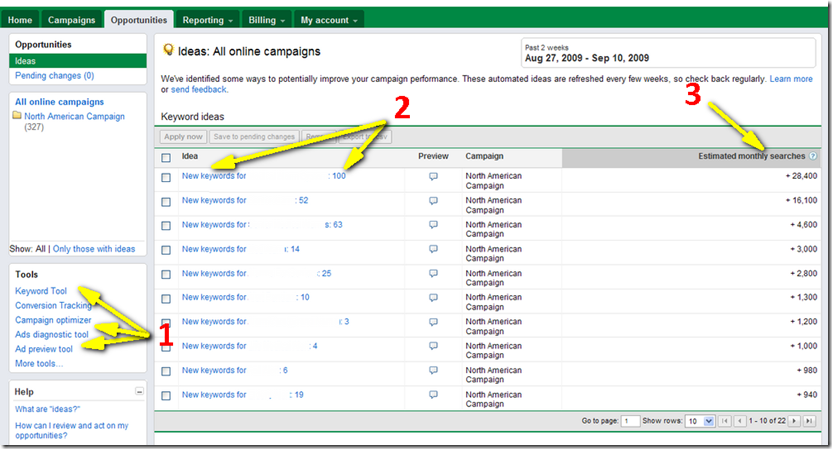Image resolution: width=832 pixels, height=449 pixels.
Task: Open the Learn more link
Action: pyautogui.click(x=791, y=79)
